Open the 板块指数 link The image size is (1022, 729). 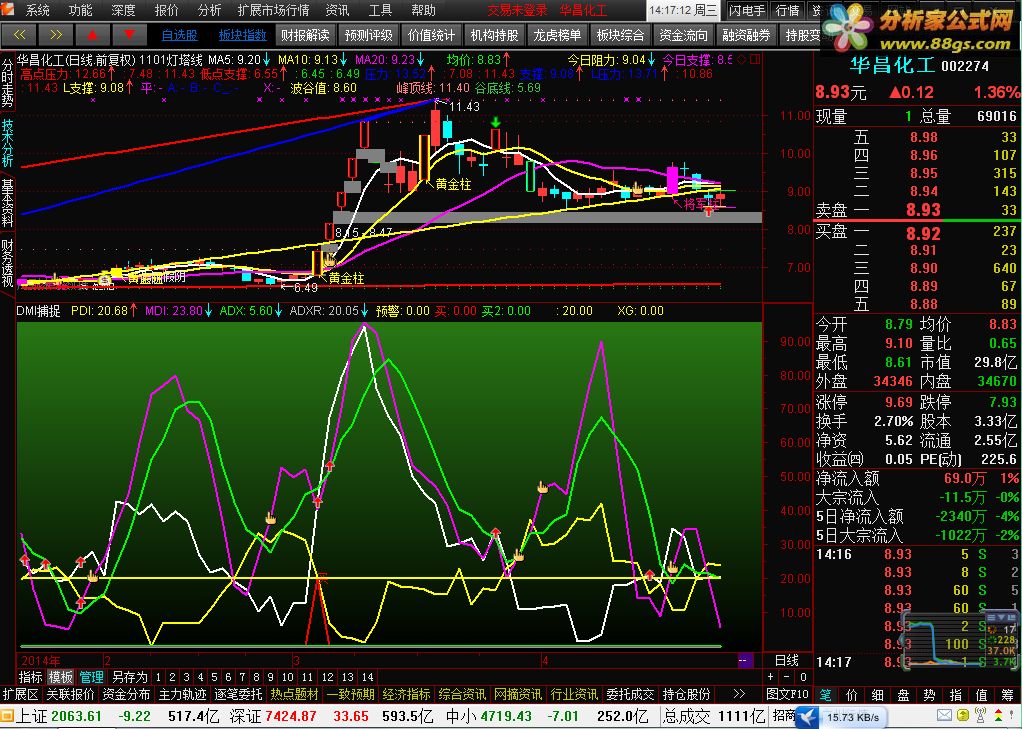[242, 35]
